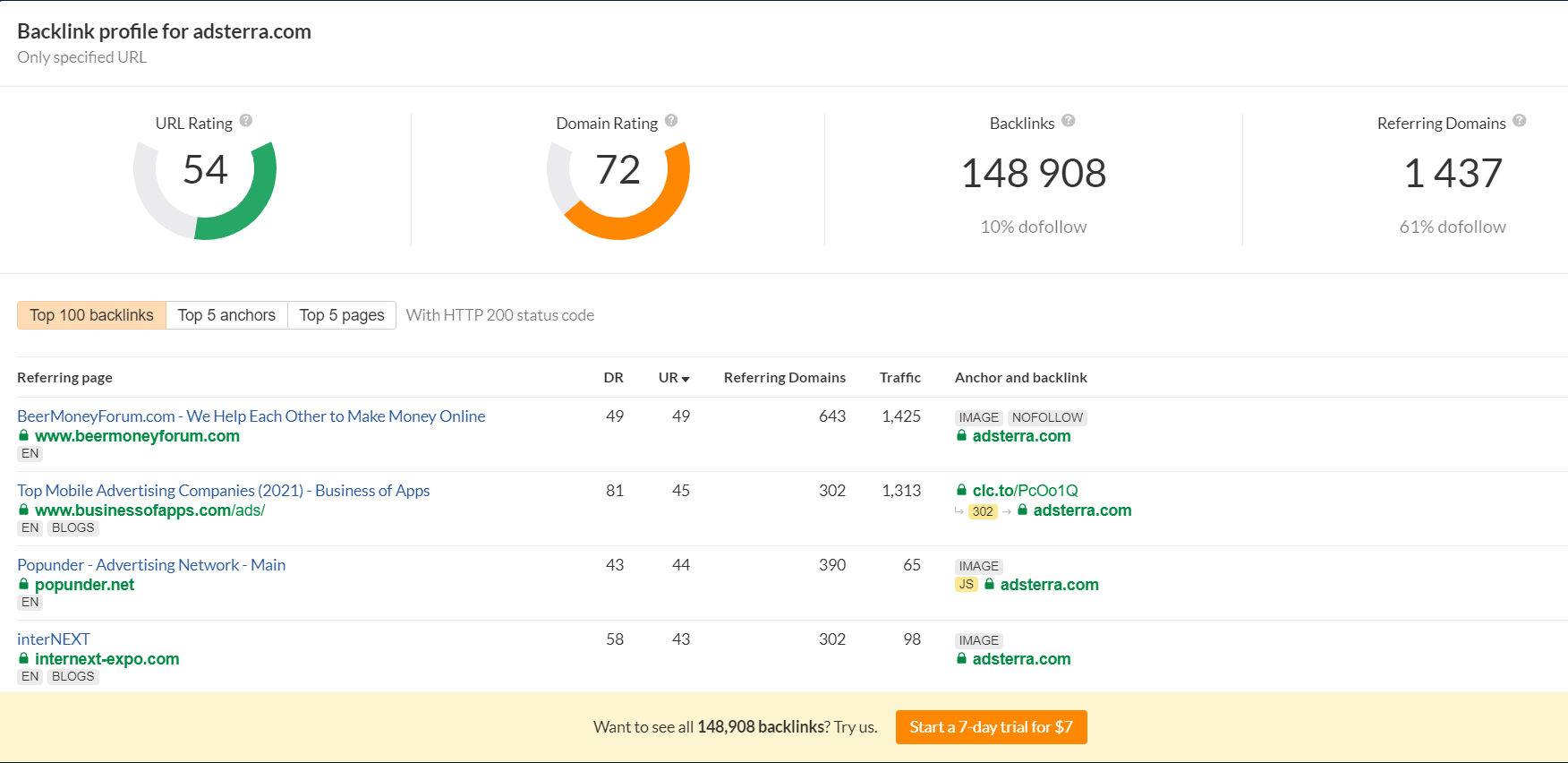Viewport: 1568px width, 763px height.
Task: Click the With HTTP 200 status code text
Action: [x=500, y=315]
